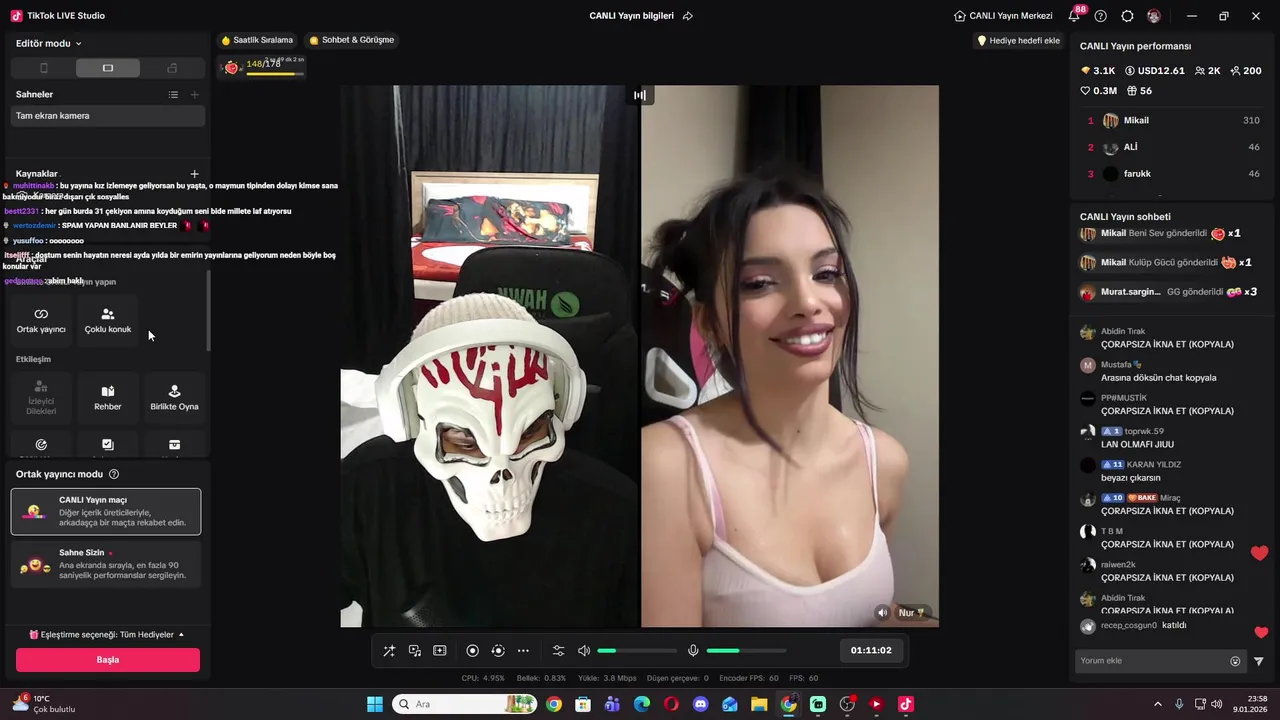This screenshot has width=1280, height=720.
Task: Select the portrait phone layout
Action: [x=43, y=68]
